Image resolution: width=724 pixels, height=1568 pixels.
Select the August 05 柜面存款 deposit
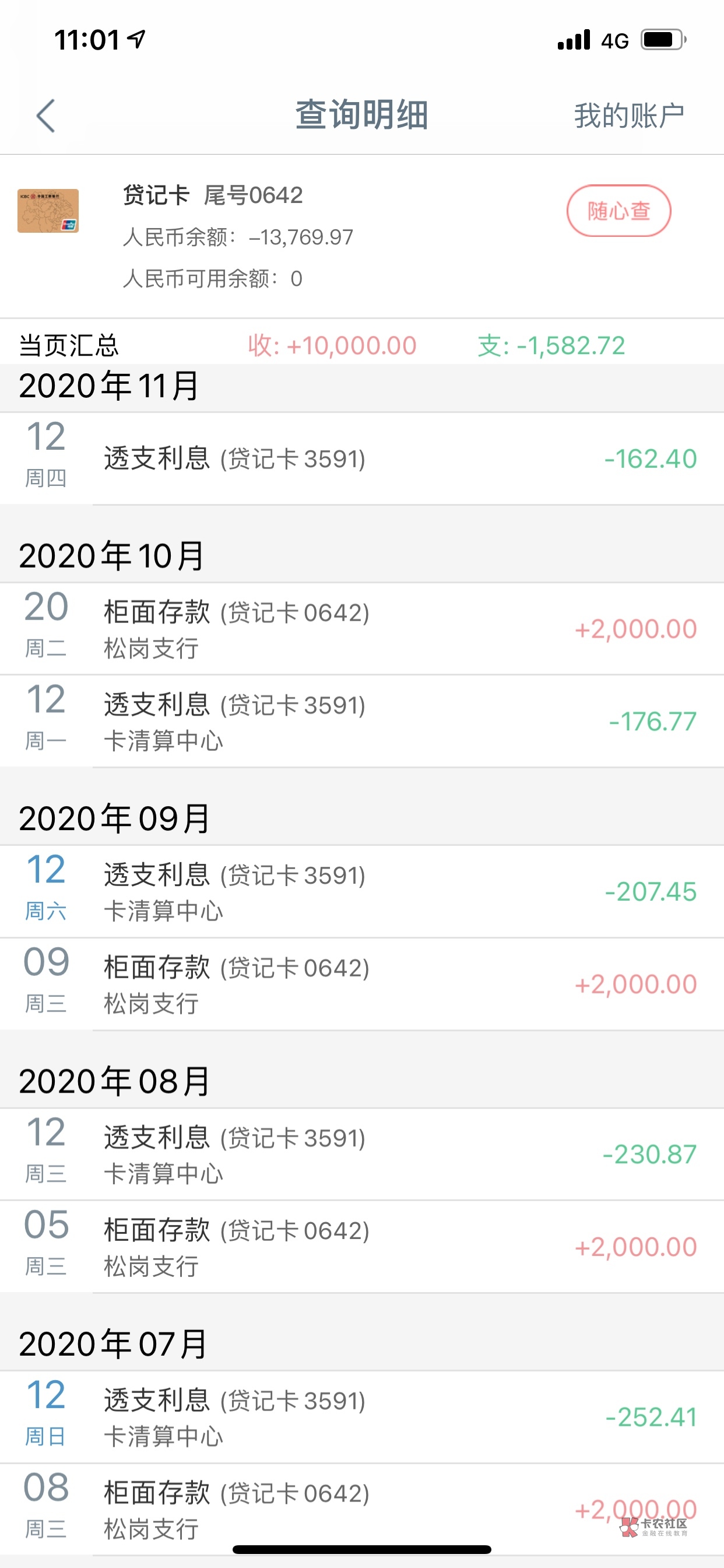[362, 1247]
